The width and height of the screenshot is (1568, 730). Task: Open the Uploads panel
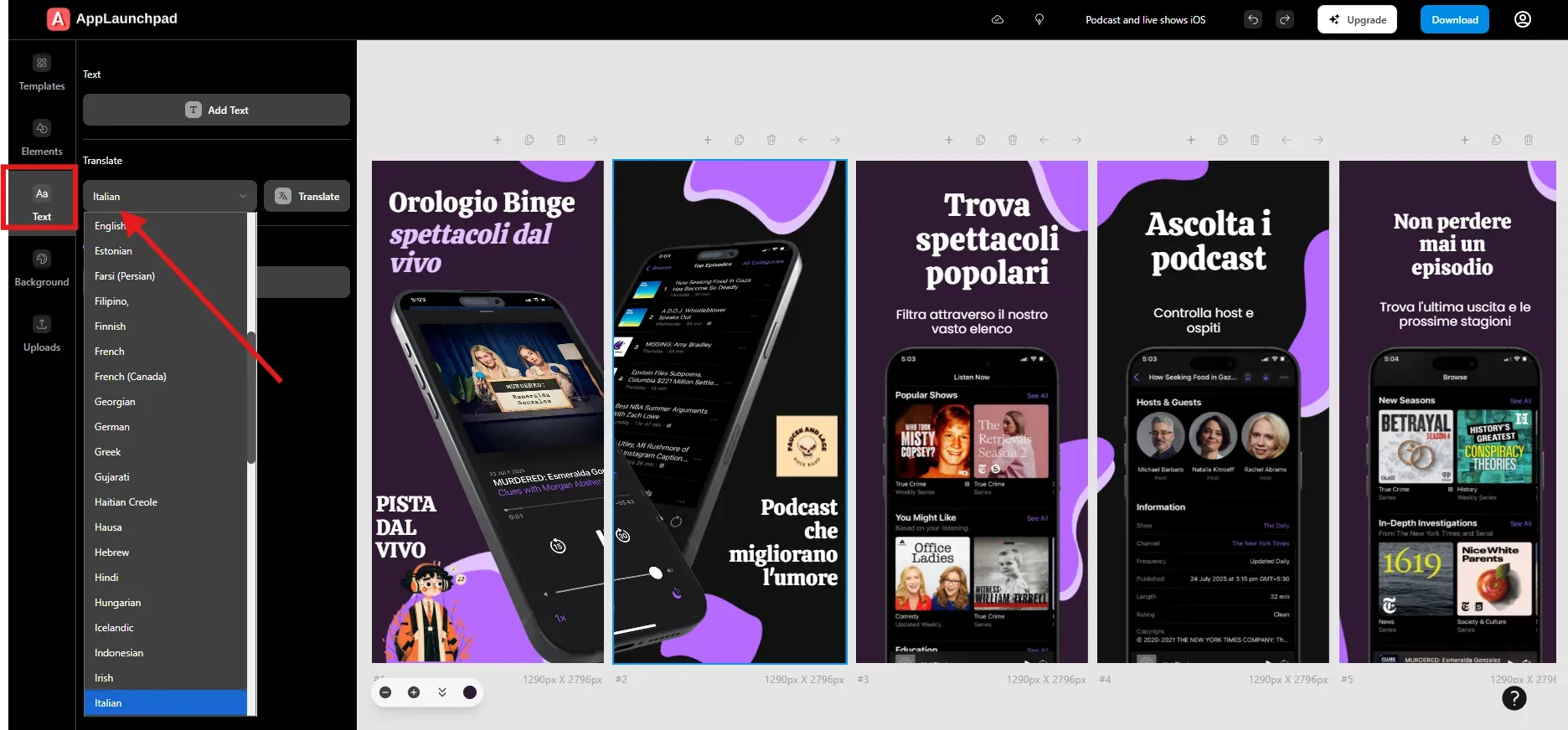42,334
